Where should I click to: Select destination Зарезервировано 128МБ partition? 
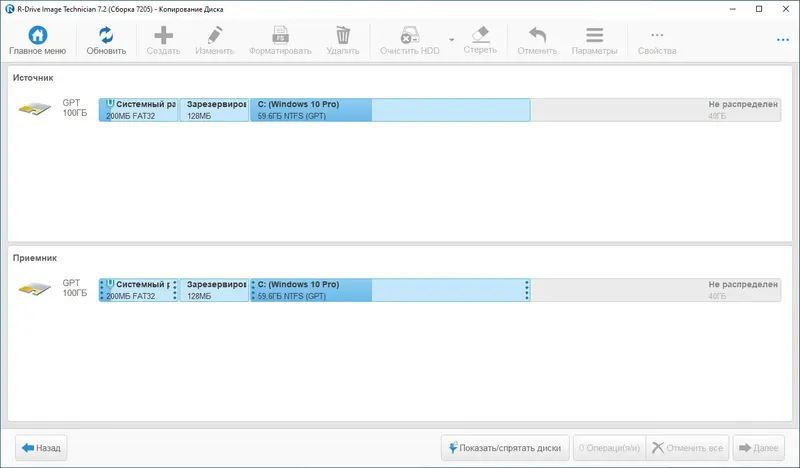click(x=214, y=290)
